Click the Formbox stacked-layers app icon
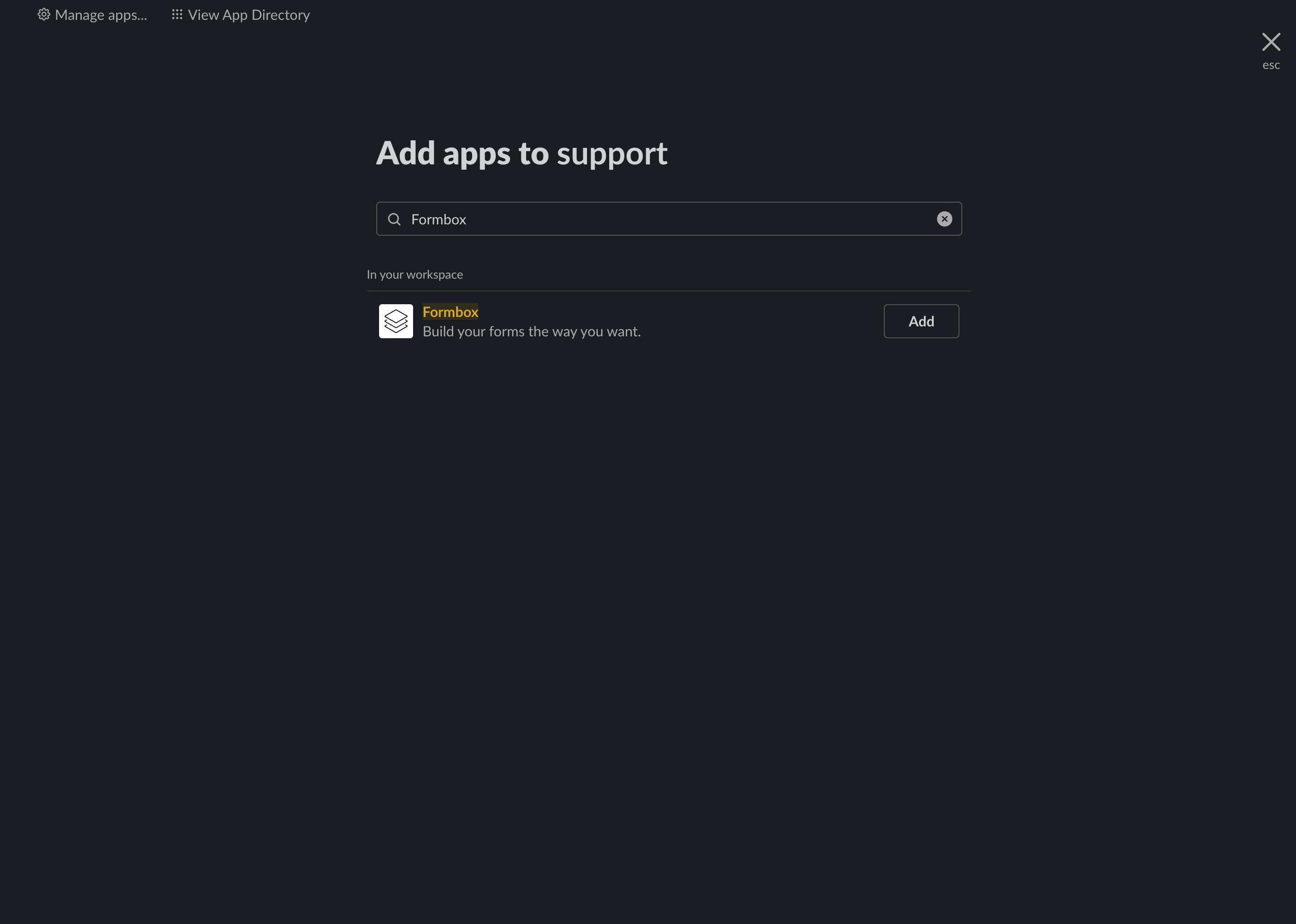 (x=396, y=321)
